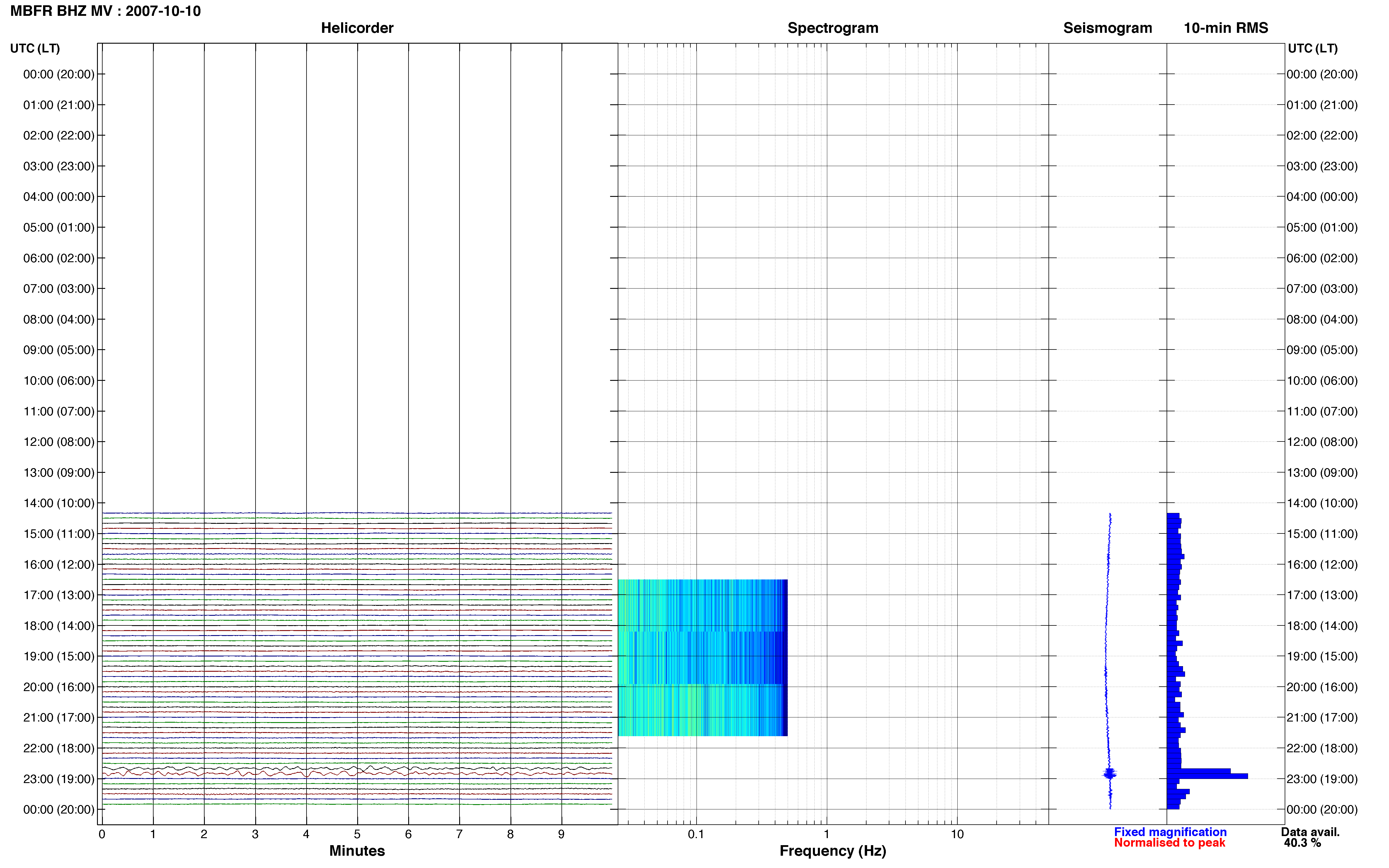This screenshot has height=868, width=1389.
Task: Click the minute tick label '9'
Action: (561, 834)
